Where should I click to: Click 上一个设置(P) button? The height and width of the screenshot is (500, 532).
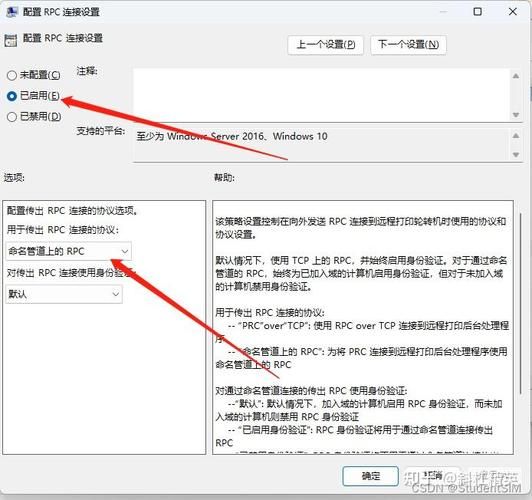tap(325, 44)
